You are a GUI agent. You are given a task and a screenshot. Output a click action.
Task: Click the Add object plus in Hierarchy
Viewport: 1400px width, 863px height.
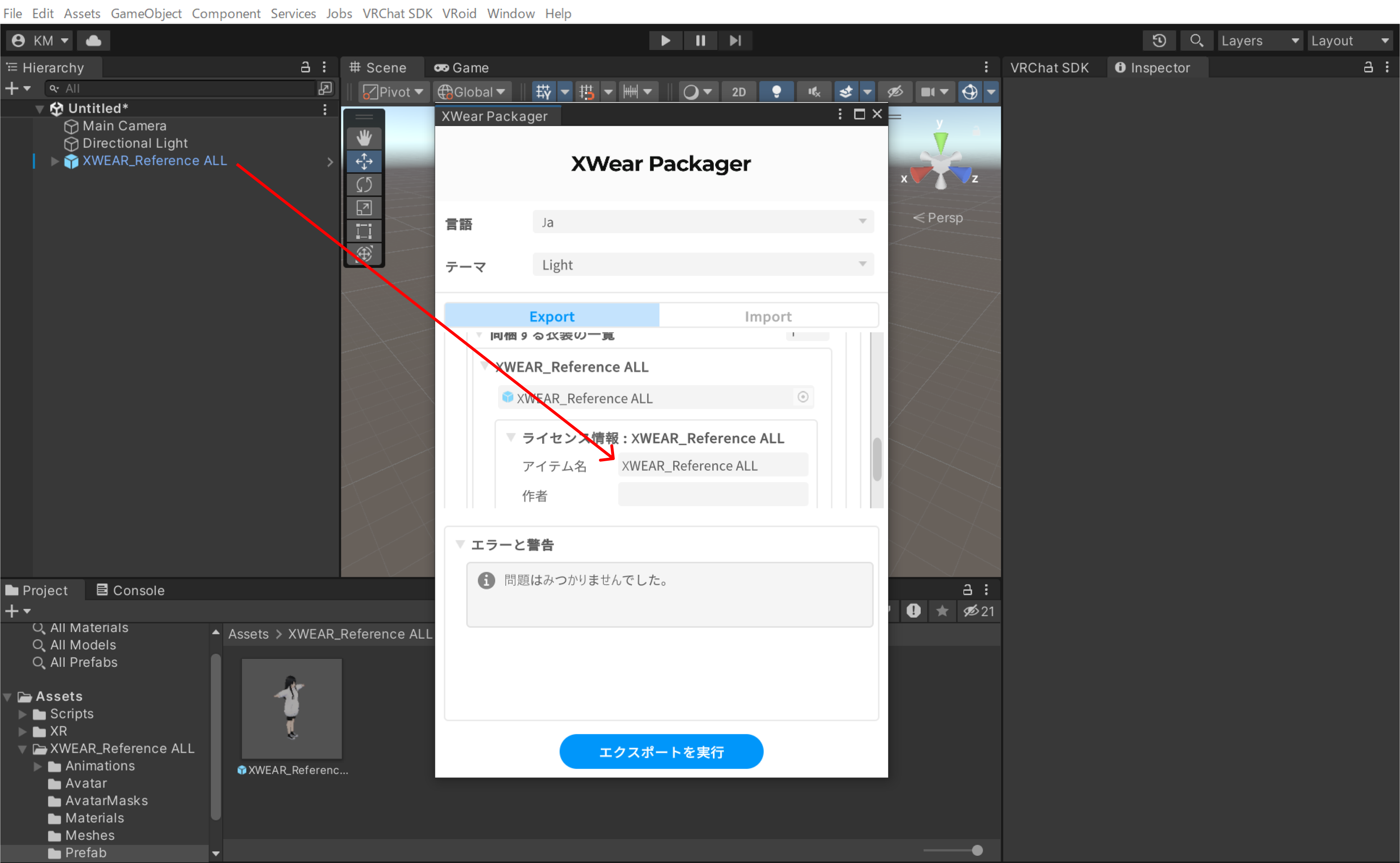(17, 89)
